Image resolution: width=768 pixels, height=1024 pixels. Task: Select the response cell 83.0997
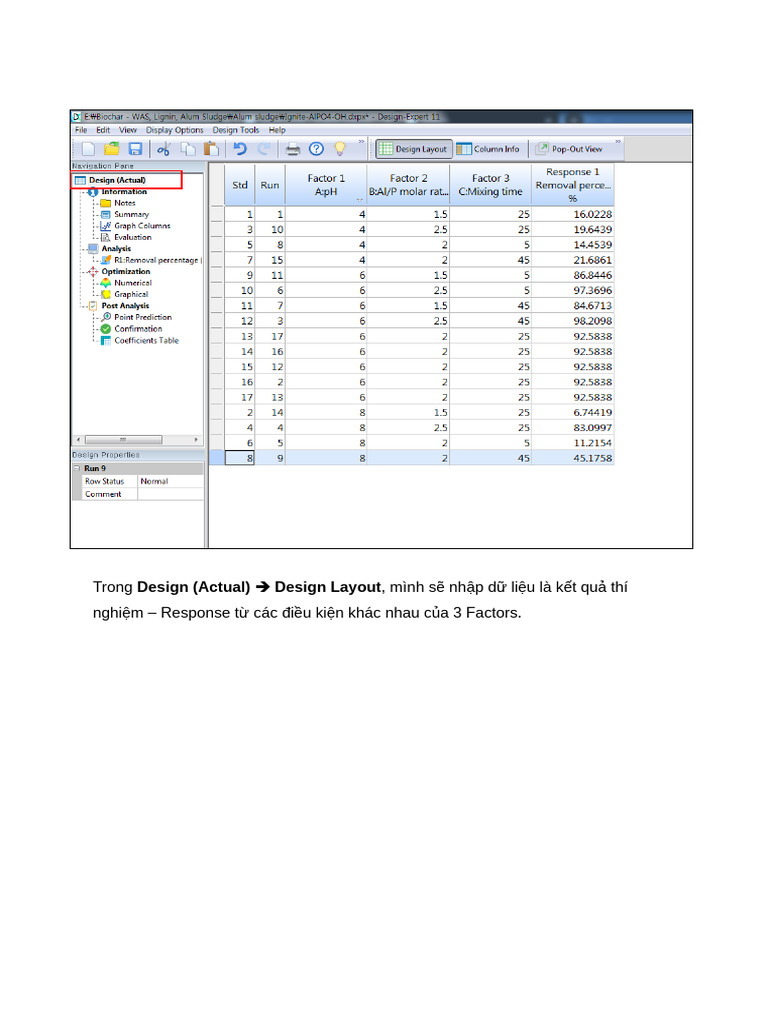click(x=573, y=428)
